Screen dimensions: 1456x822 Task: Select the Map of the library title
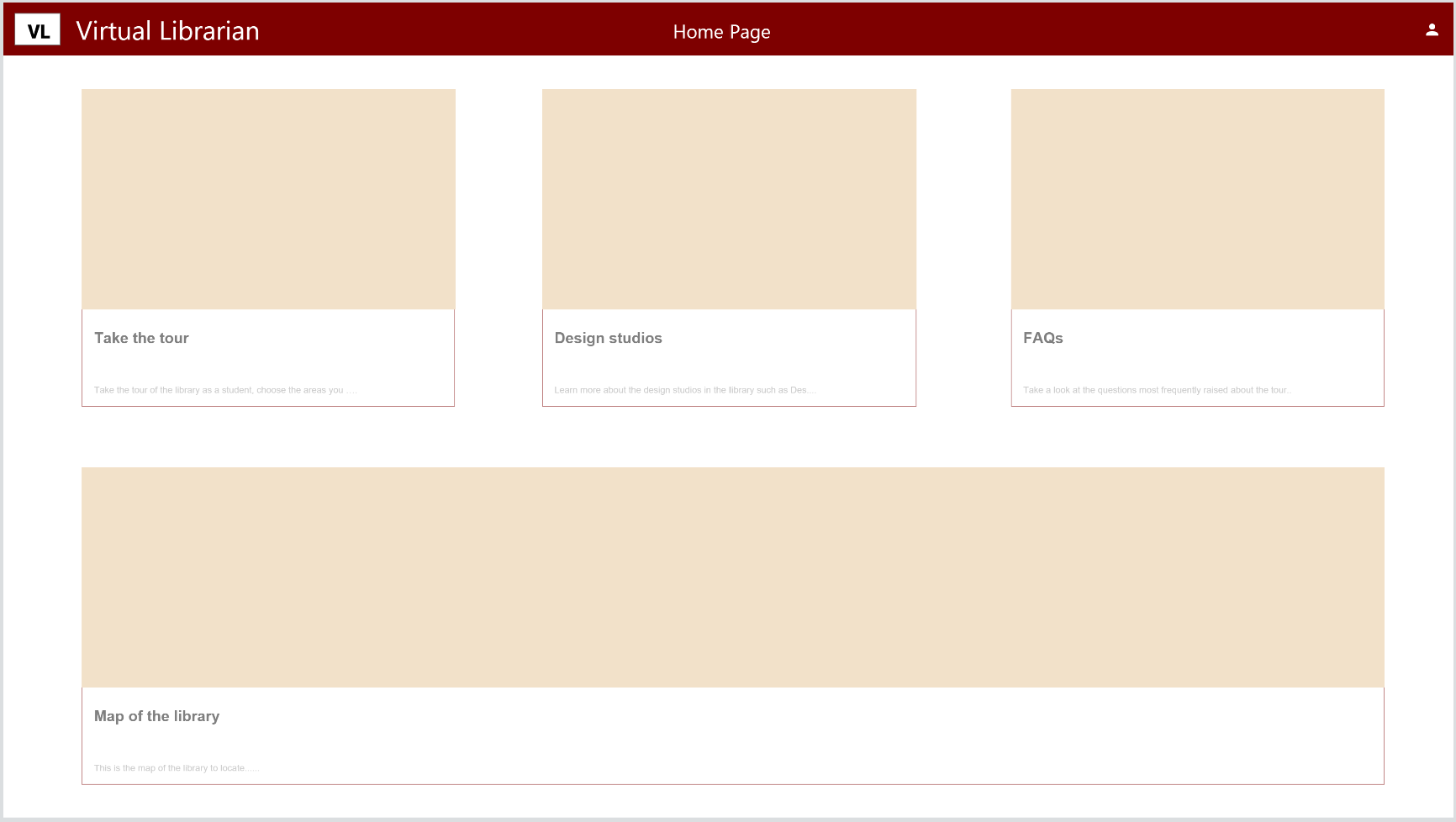pos(156,716)
